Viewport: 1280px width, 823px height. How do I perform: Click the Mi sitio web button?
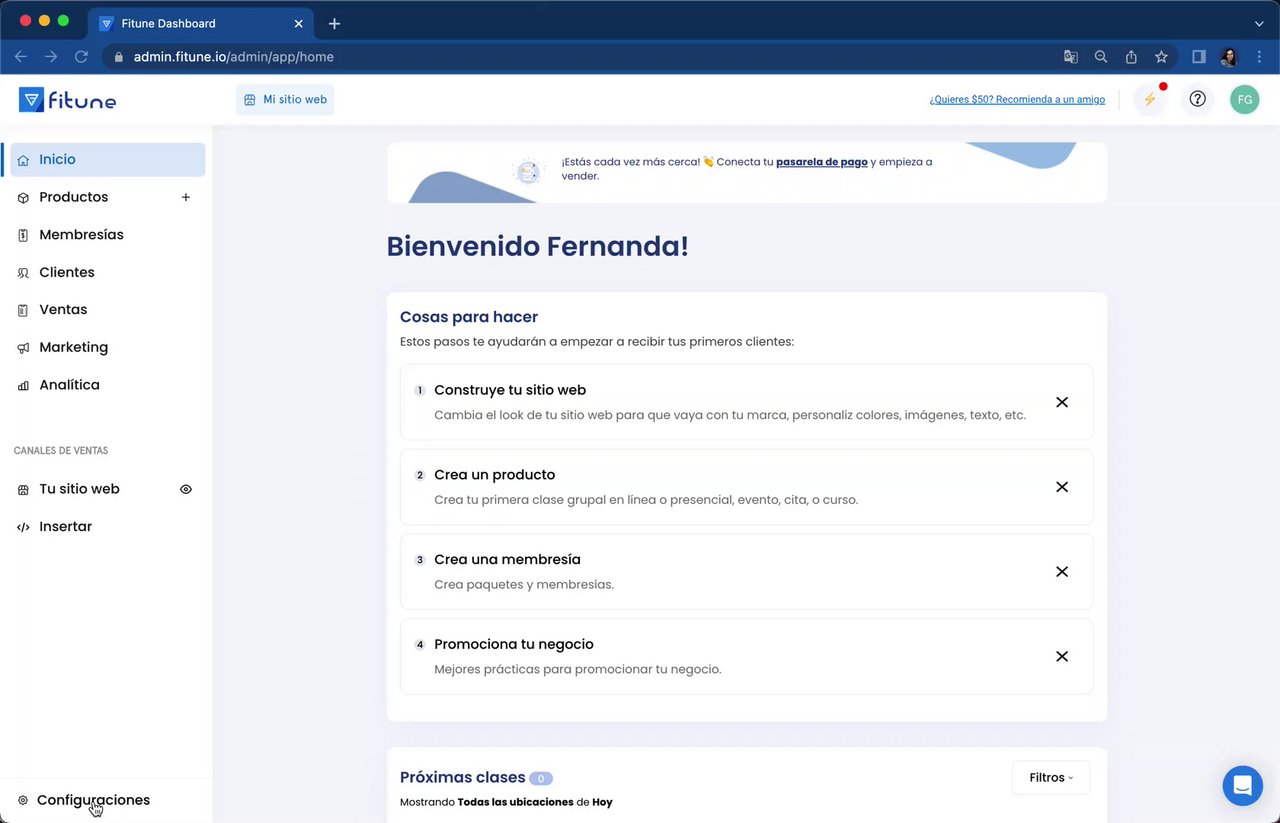(285, 100)
